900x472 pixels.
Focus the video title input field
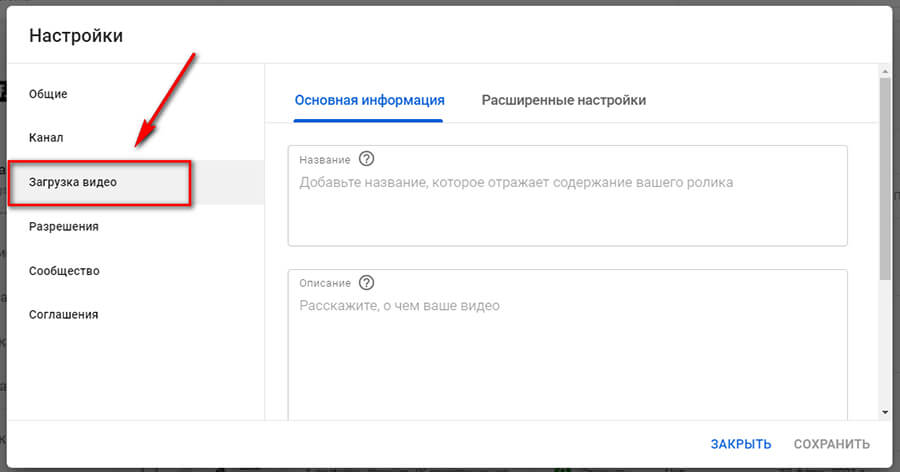(x=567, y=205)
